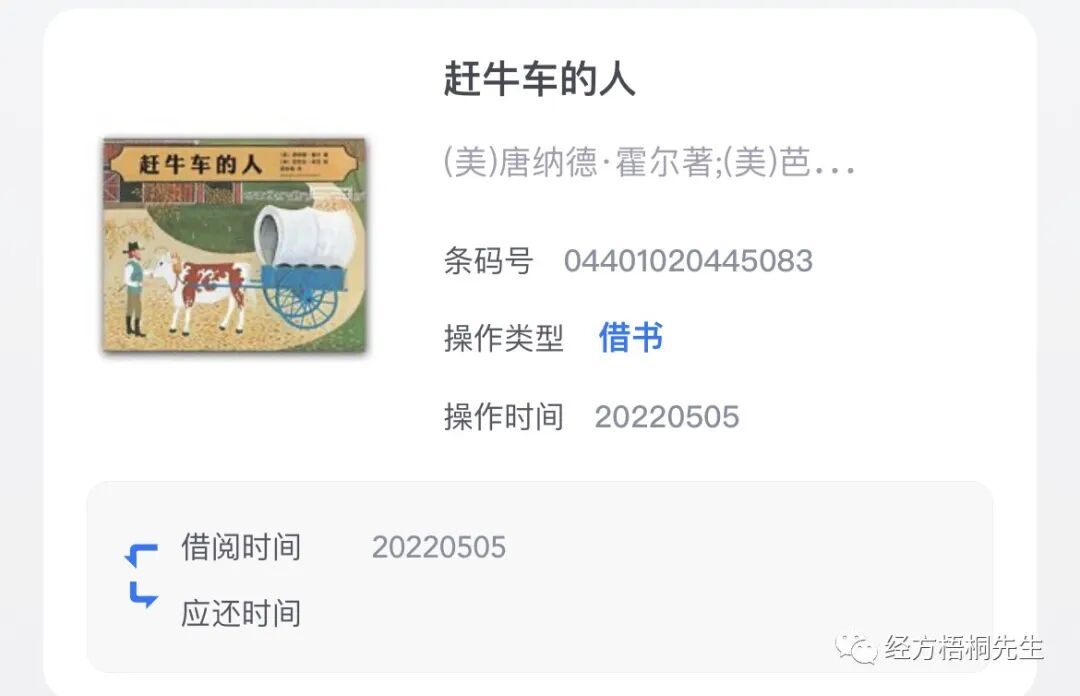Select barcode number 04401020445083

click(688, 261)
